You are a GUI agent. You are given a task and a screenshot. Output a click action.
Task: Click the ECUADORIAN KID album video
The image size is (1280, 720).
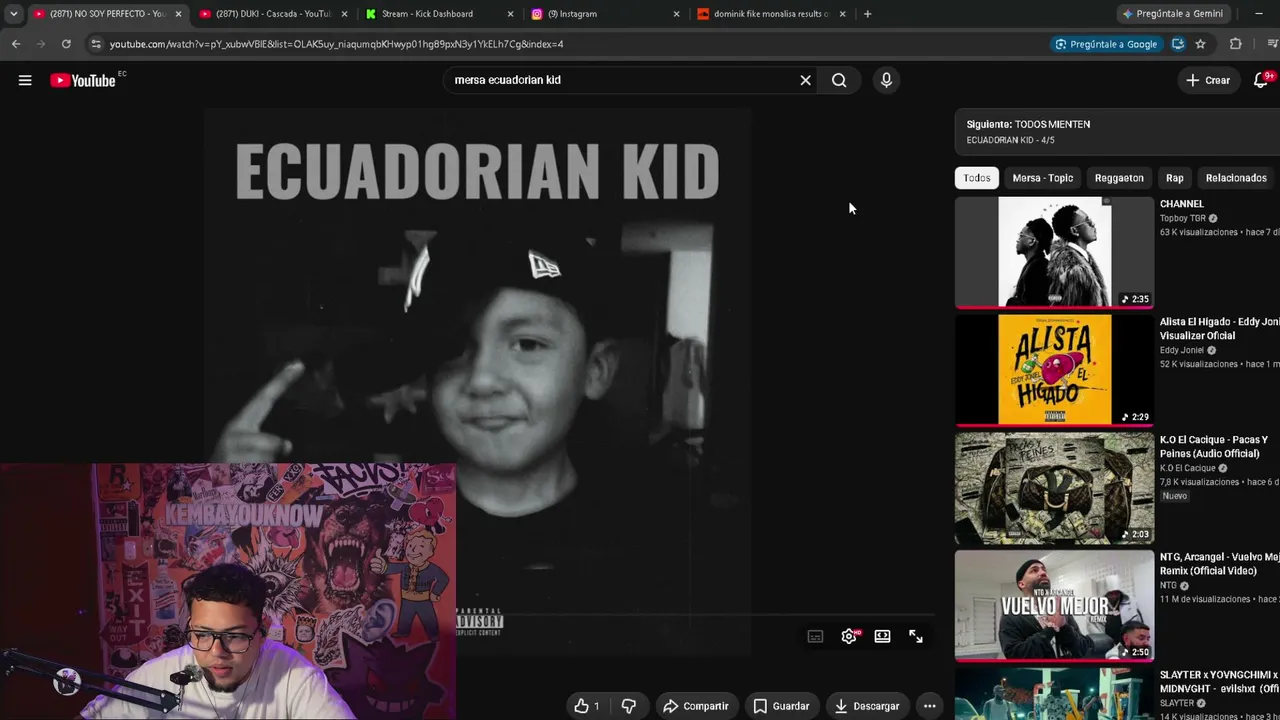pyautogui.click(x=477, y=382)
